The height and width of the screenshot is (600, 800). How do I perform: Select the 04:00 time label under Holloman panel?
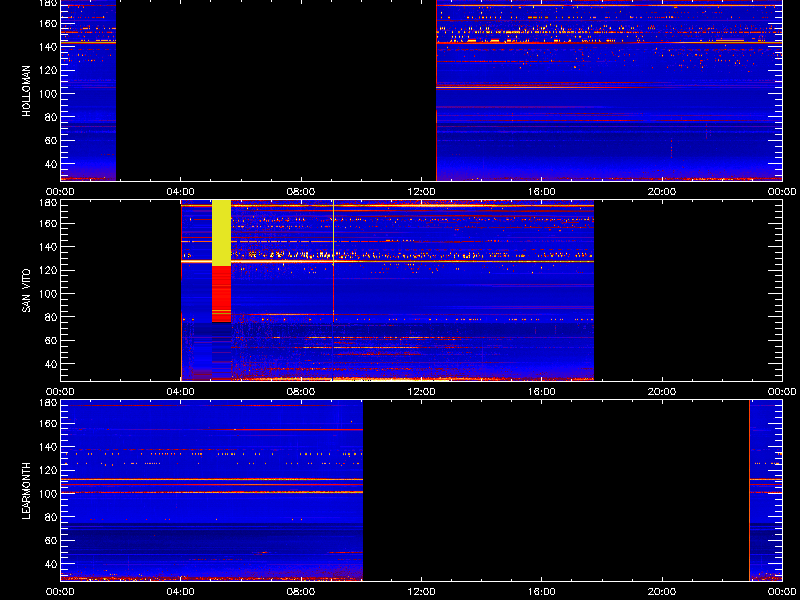[x=181, y=192]
